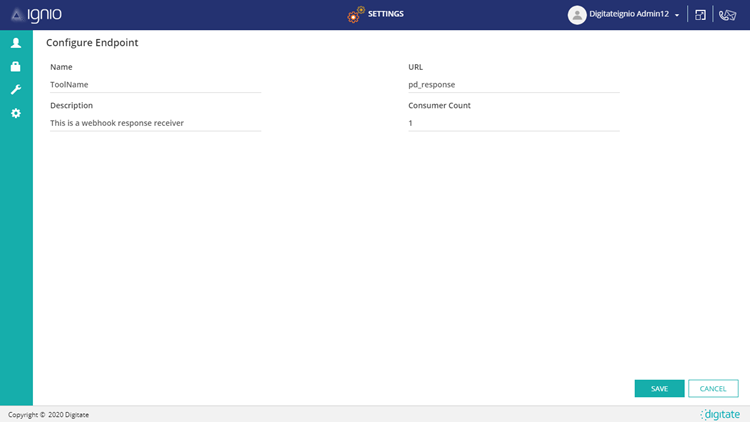Open the lock icon in sidebar
The image size is (750, 422).
pyautogui.click(x=16, y=67)
